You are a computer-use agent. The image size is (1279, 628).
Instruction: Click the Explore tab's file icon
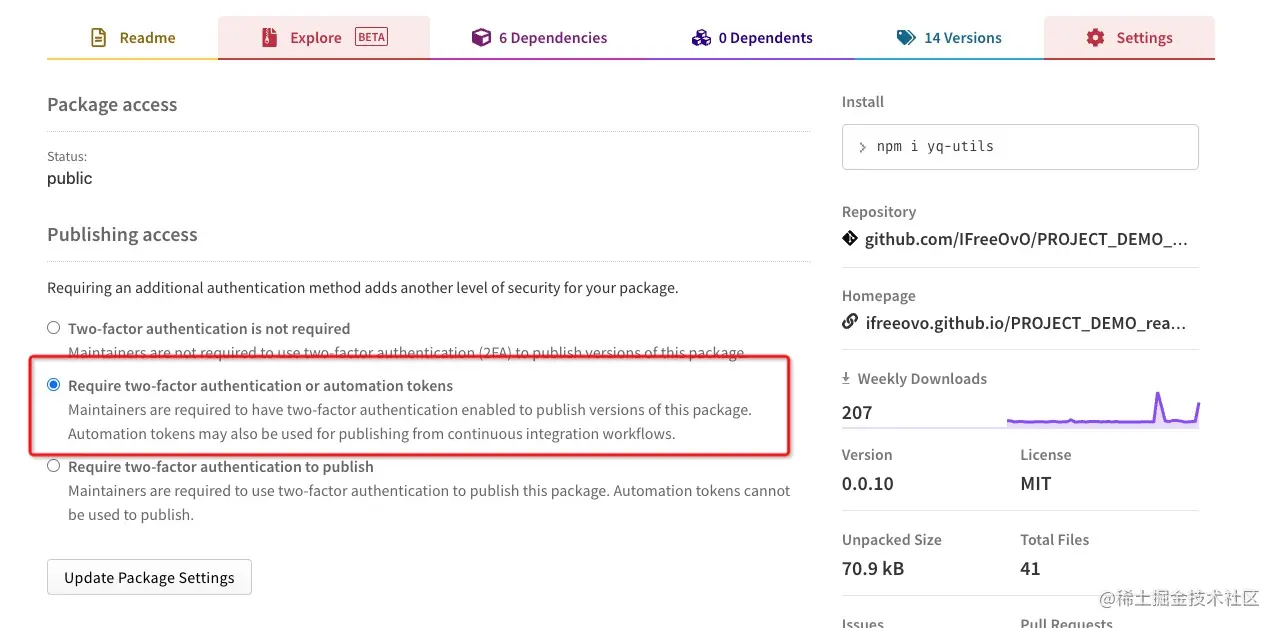coord(269,38)
